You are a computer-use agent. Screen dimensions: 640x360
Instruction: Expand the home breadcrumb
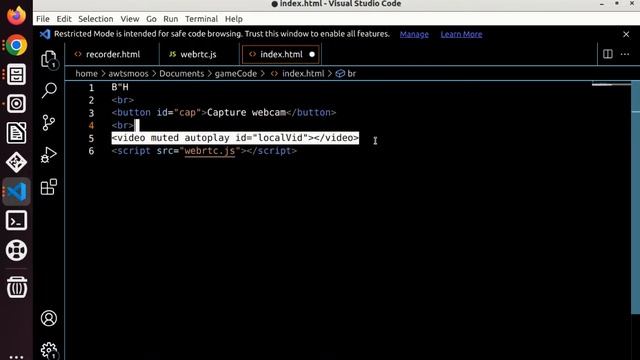pyautogui.click(x=87, y=73)
